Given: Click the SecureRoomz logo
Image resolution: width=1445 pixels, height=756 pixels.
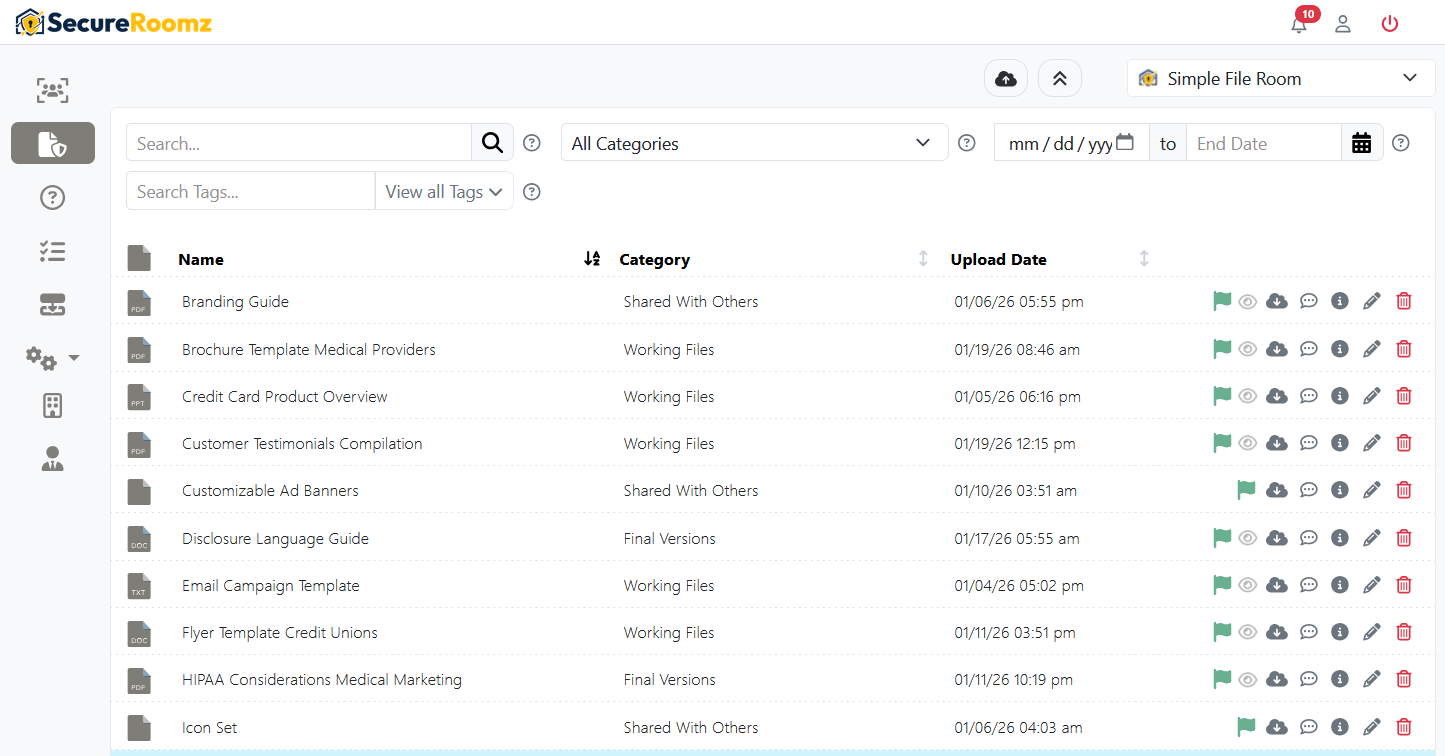Looking at the screenshot, I should pos(113,22).
